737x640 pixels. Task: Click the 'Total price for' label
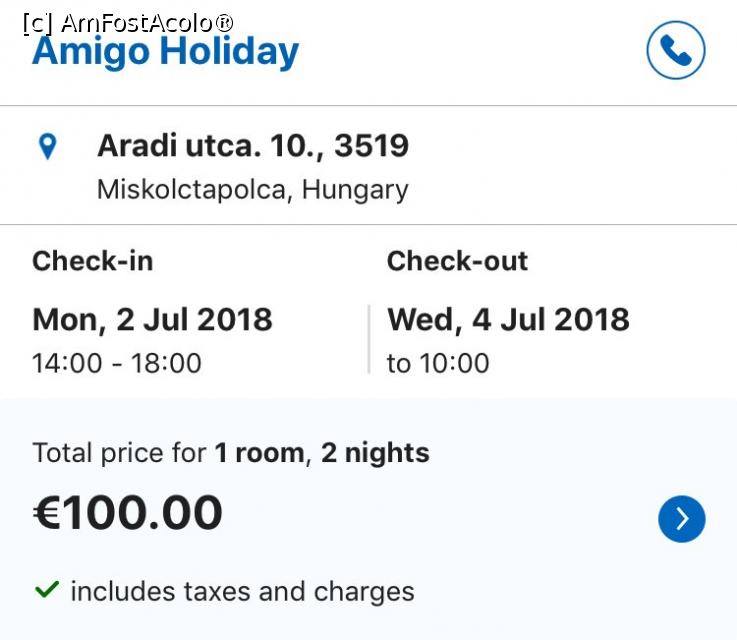pyautogui.click(x=119, y=453)
